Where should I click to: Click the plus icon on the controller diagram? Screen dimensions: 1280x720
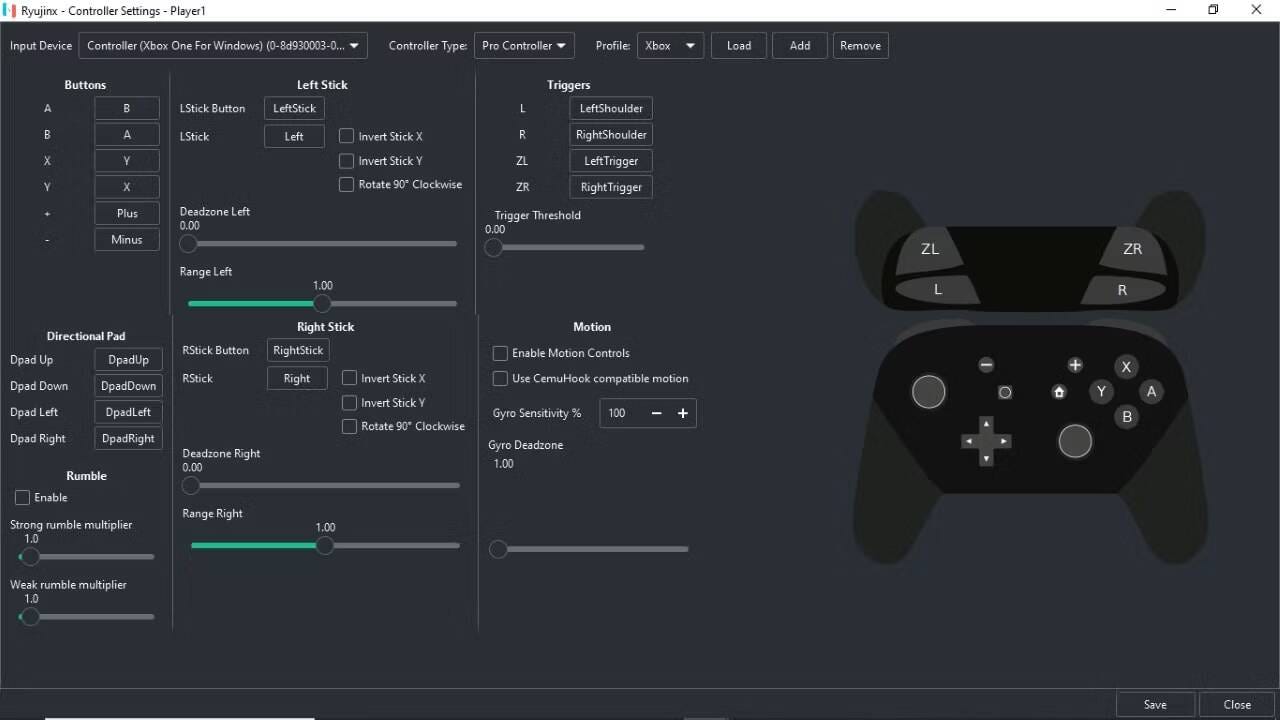coord(1075,365)
